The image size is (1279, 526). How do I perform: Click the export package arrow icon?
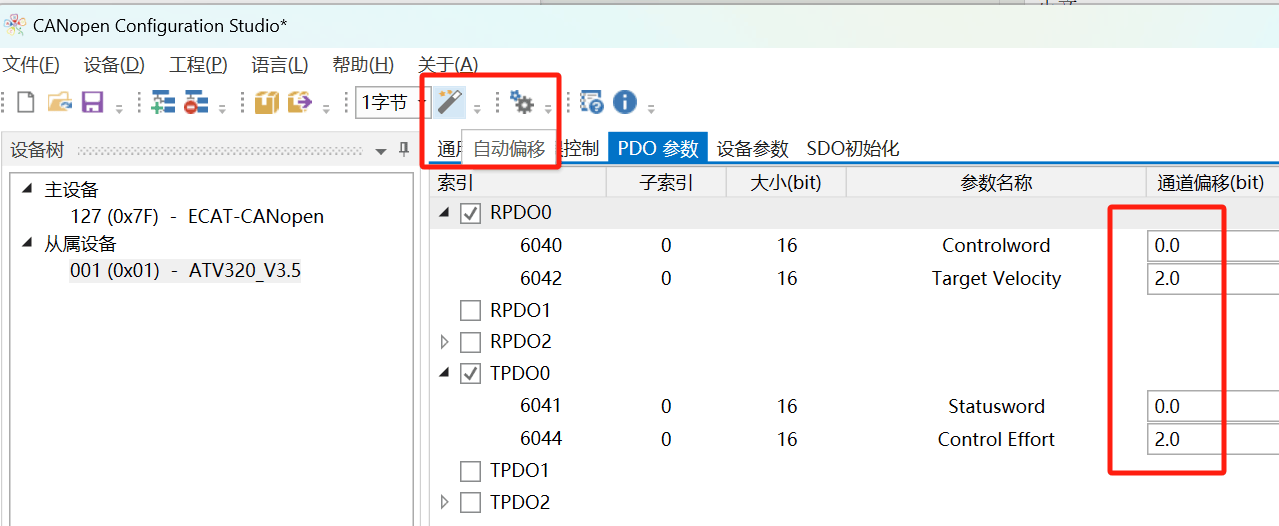pyautogui.click(x=299, y=102)
